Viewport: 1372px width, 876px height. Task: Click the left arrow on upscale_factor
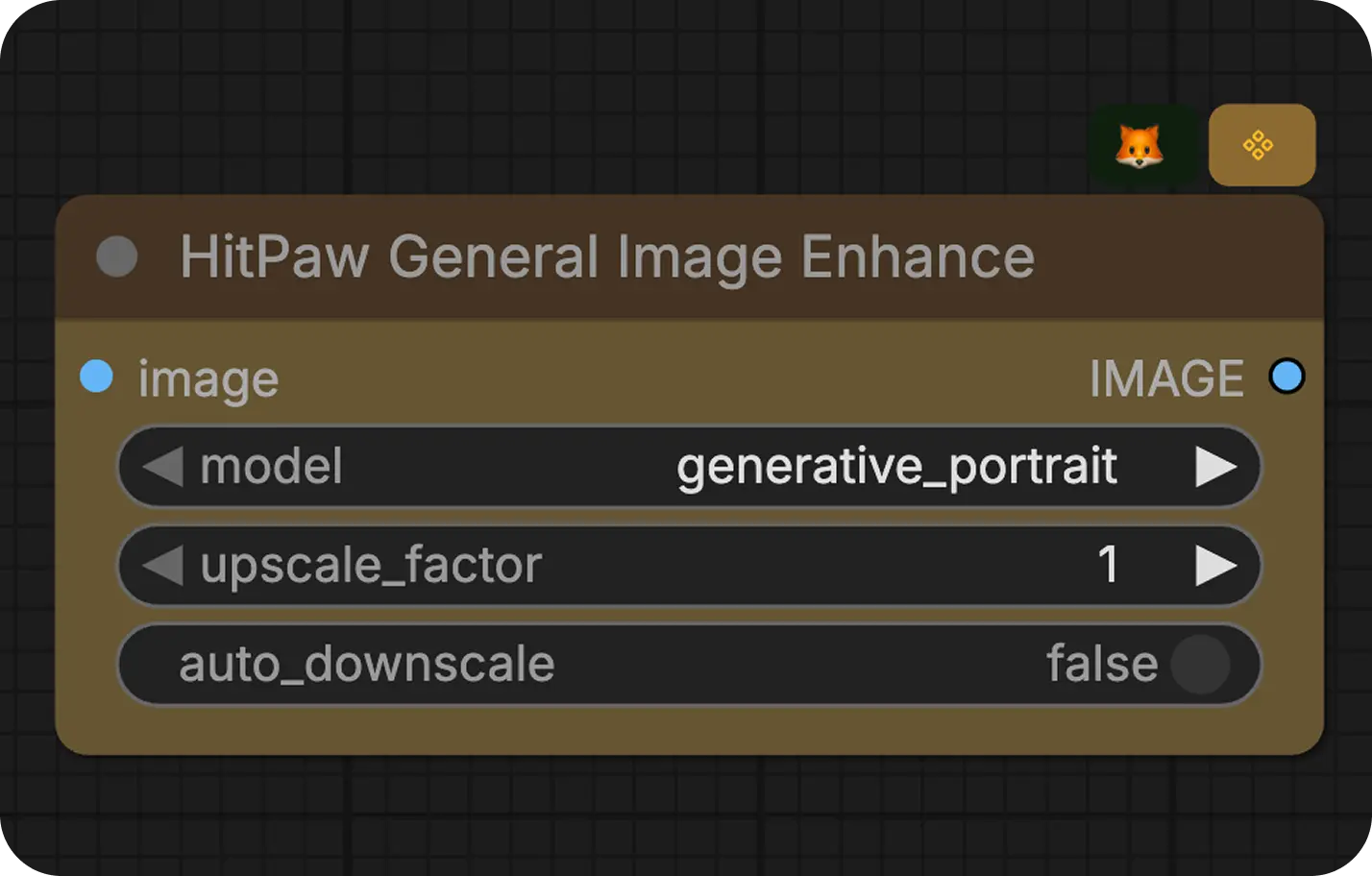pos(163,566)
